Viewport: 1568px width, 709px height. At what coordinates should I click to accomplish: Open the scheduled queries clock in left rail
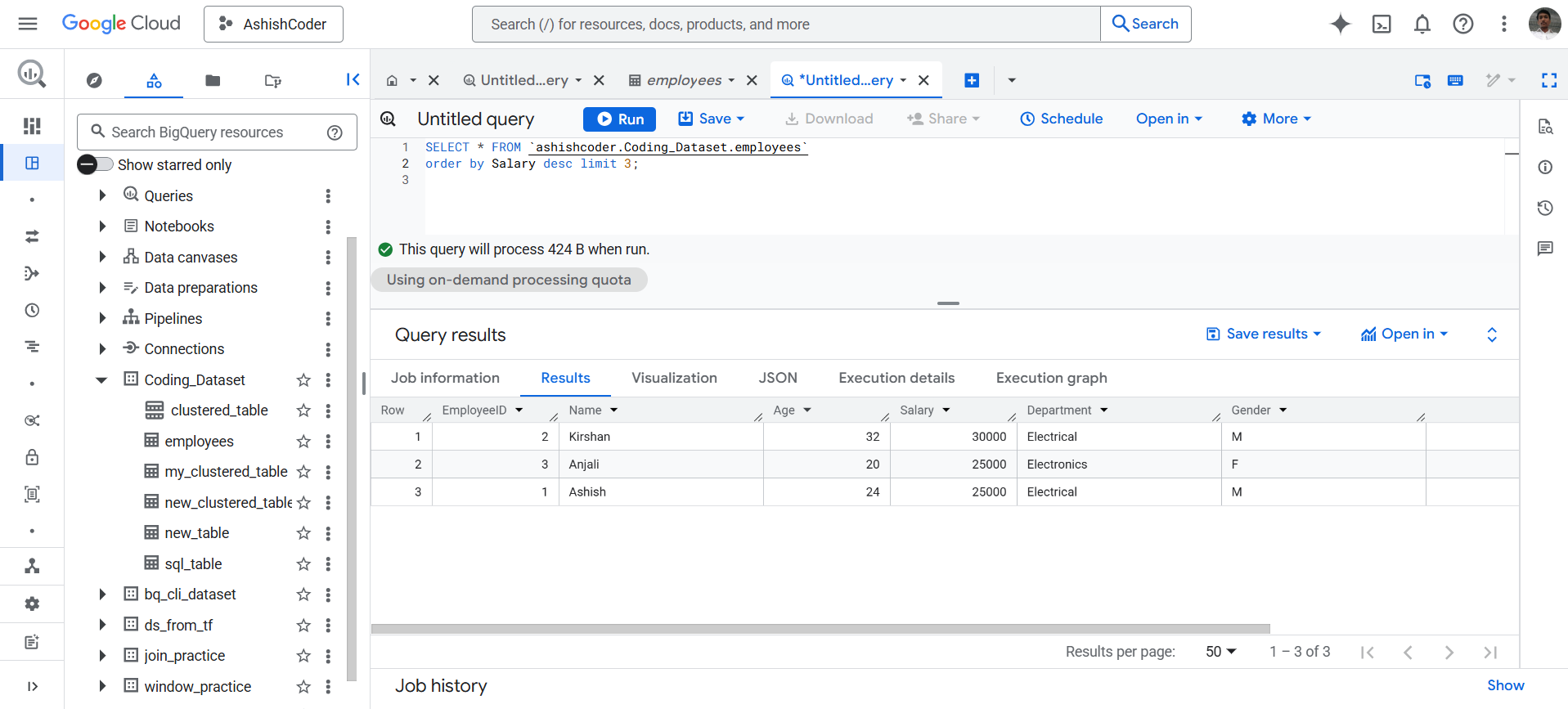pyautogui.click(x=32, y=310)
